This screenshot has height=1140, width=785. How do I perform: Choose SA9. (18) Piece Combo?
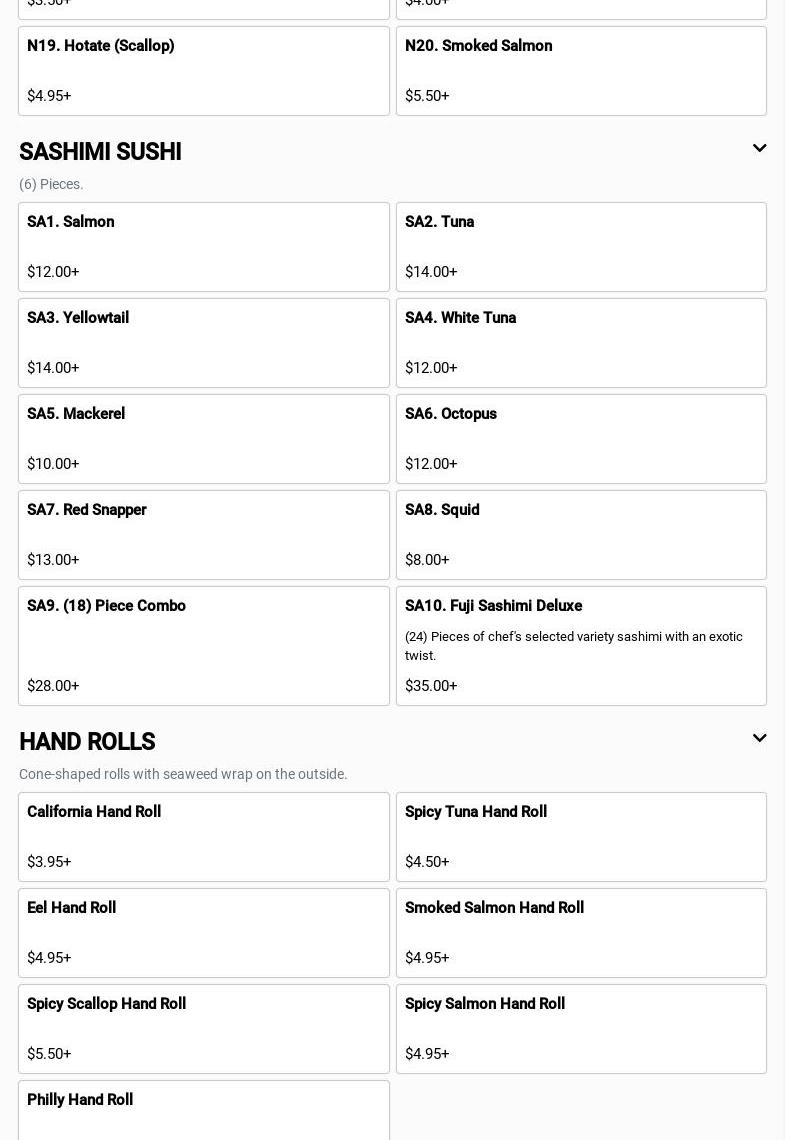coord(203,646)
